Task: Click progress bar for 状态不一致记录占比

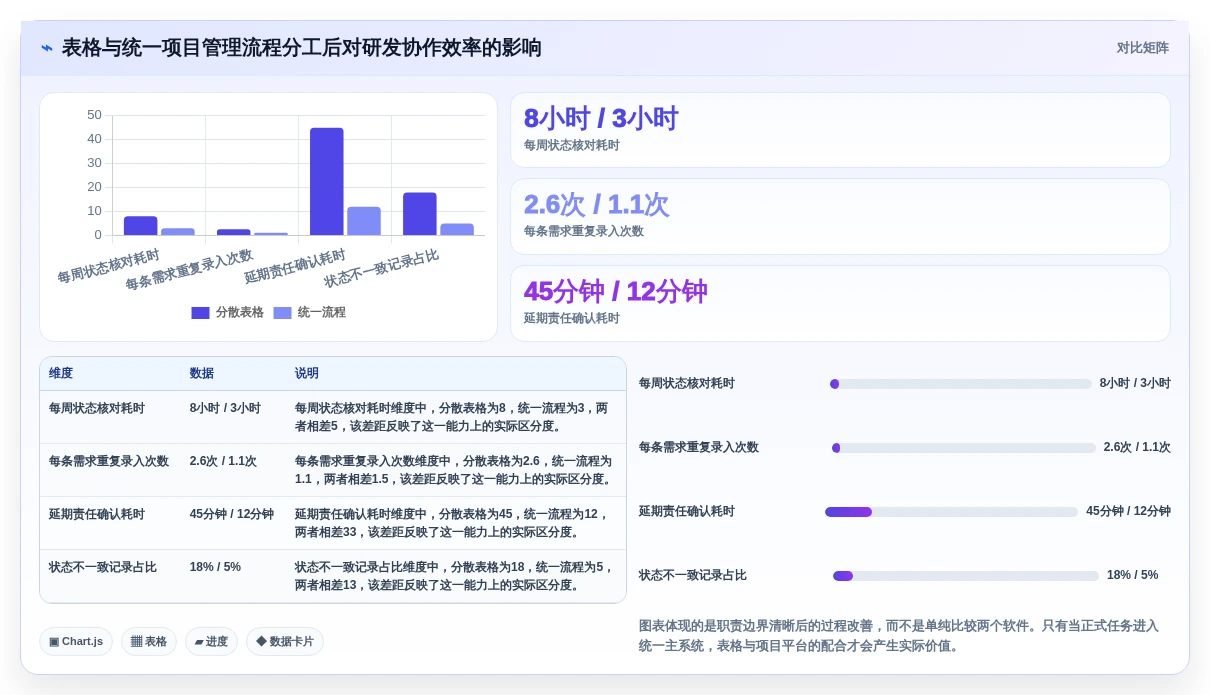Action: coord(966,576)
